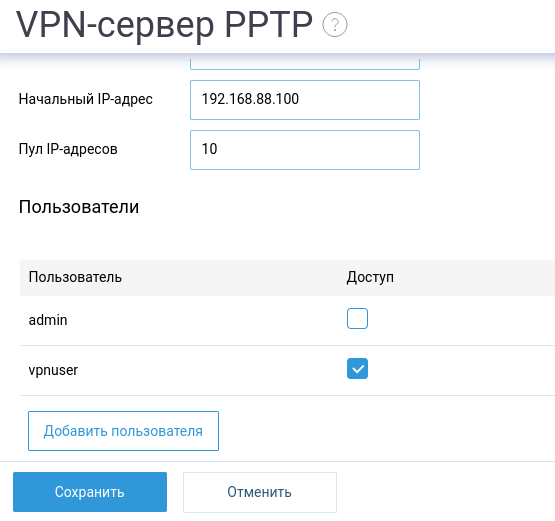Select the vpnuser row name
This screenshot has width=555, height=521.
point(53,370)
